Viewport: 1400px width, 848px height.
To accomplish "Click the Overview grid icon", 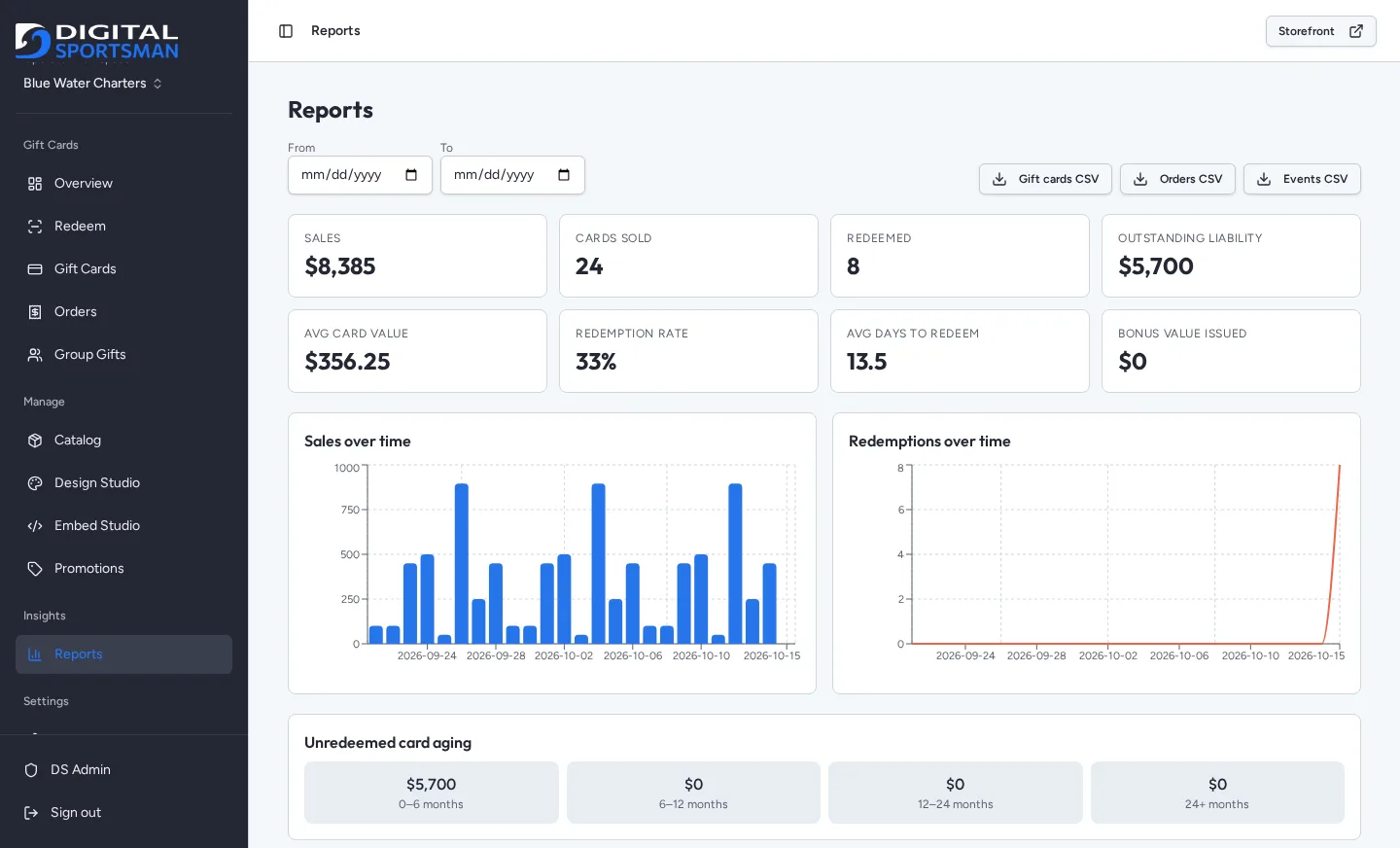I will [35, 184].
